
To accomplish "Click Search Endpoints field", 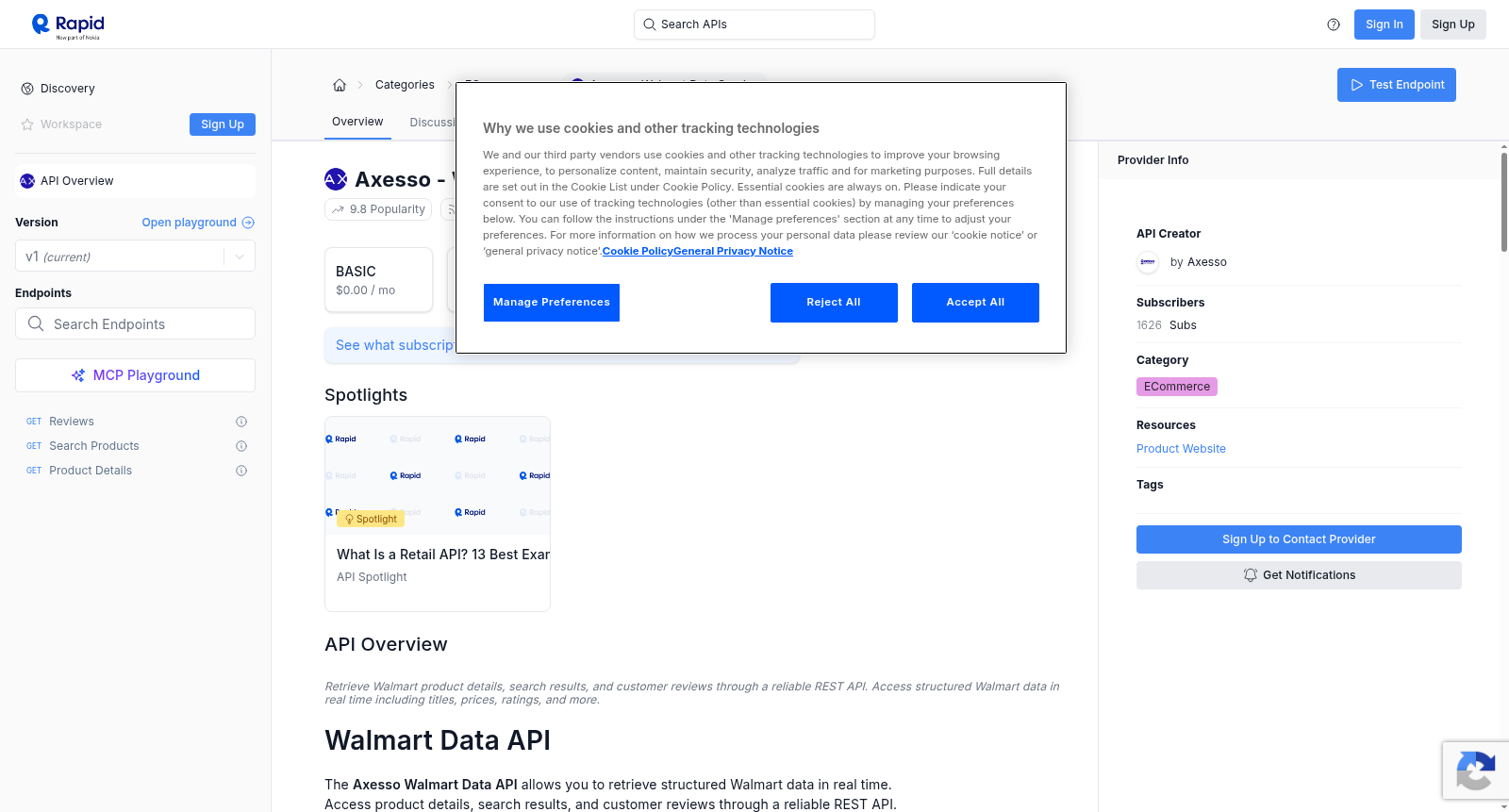I will point(135,323).
